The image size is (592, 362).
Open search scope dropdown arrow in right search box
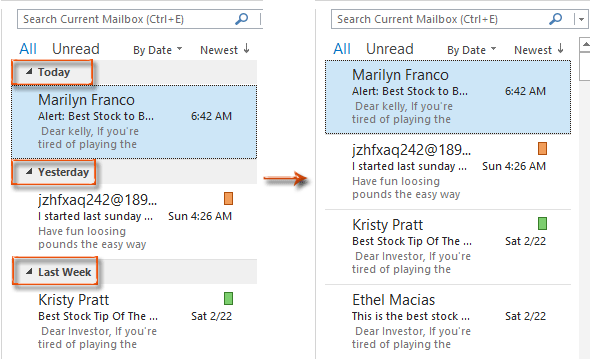point(581,19)
